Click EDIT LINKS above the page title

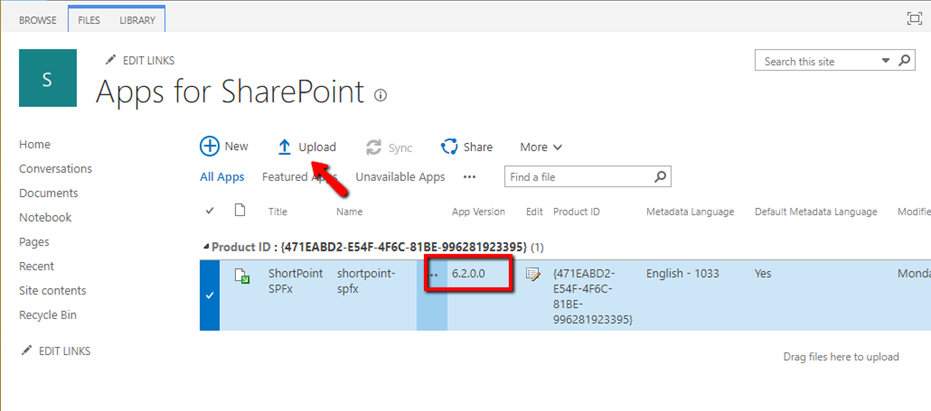(x=140, y=61)
